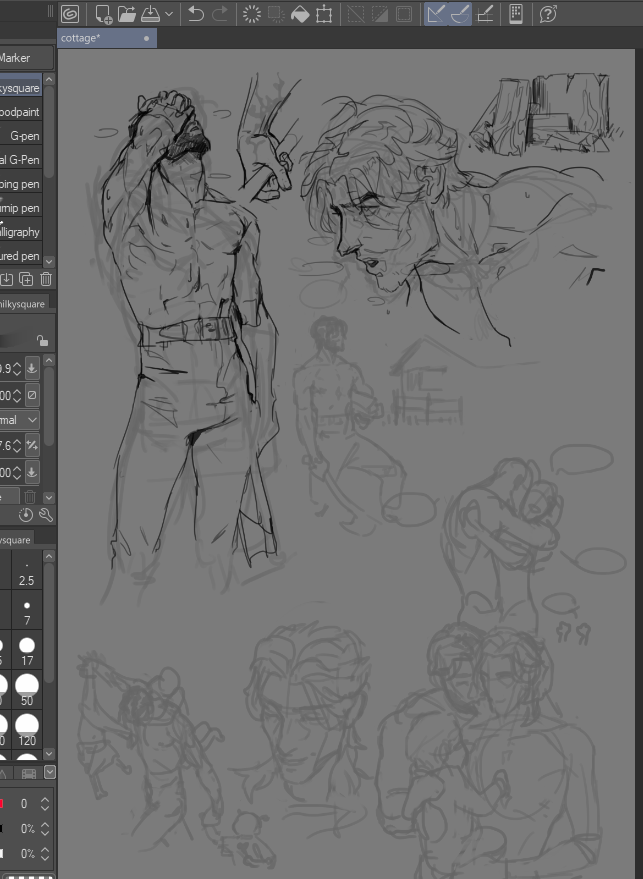Click the smartphone connect icon
The image size is (643, 879).
pos(516,14)
